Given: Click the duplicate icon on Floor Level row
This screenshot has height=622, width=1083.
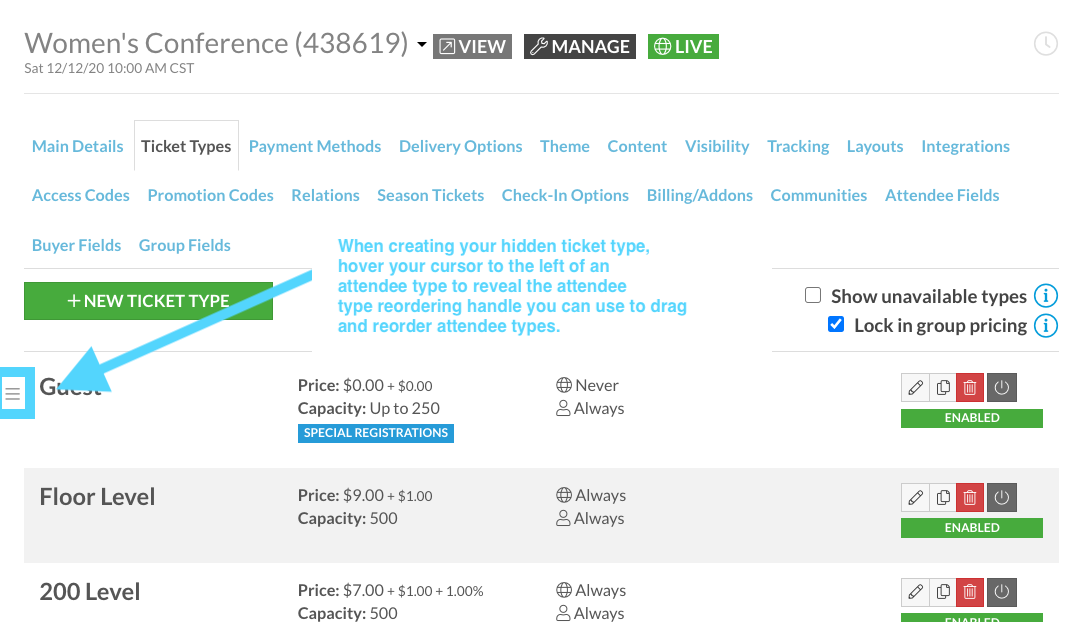Looking at the screenshot, I should point(942,497).
